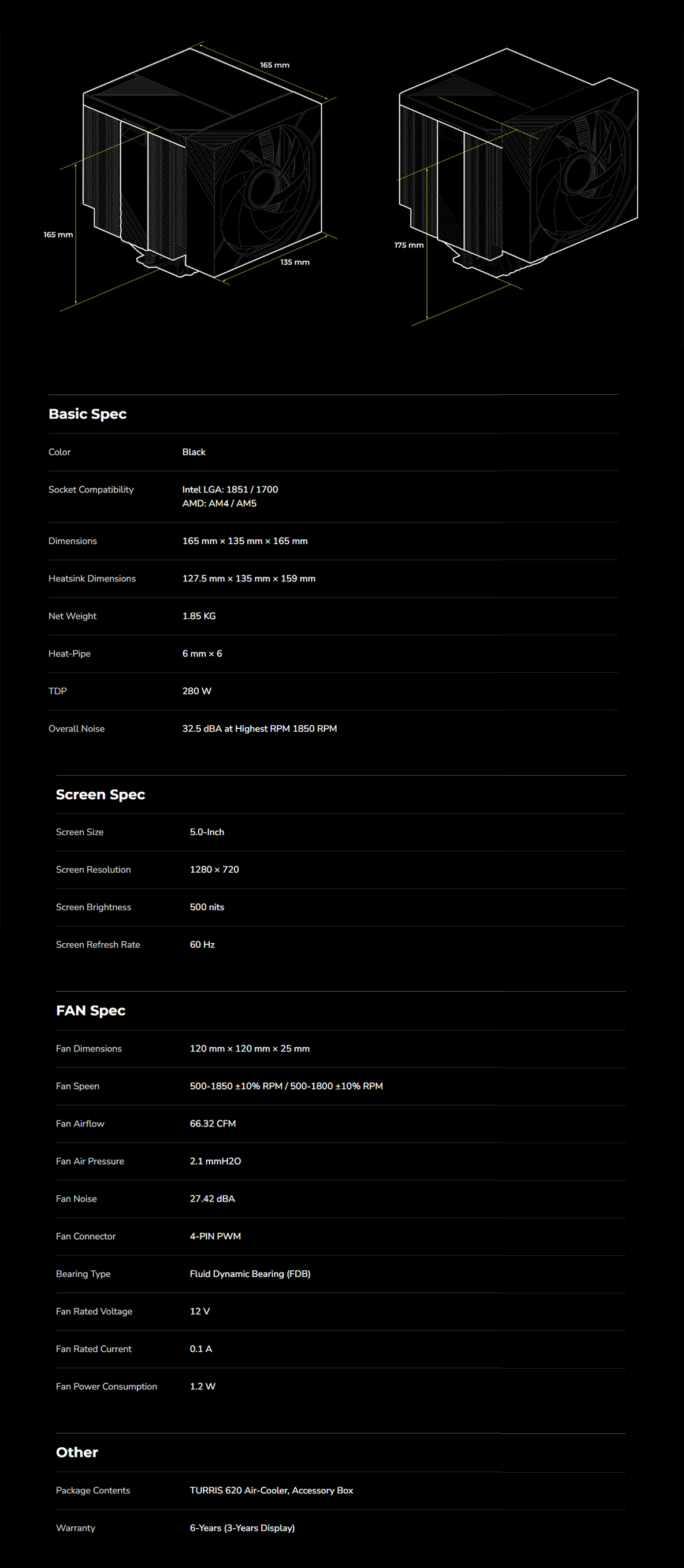Select the Heatsink Dimensions value
The image size is (684, 1568).
(x=249, y=579)
